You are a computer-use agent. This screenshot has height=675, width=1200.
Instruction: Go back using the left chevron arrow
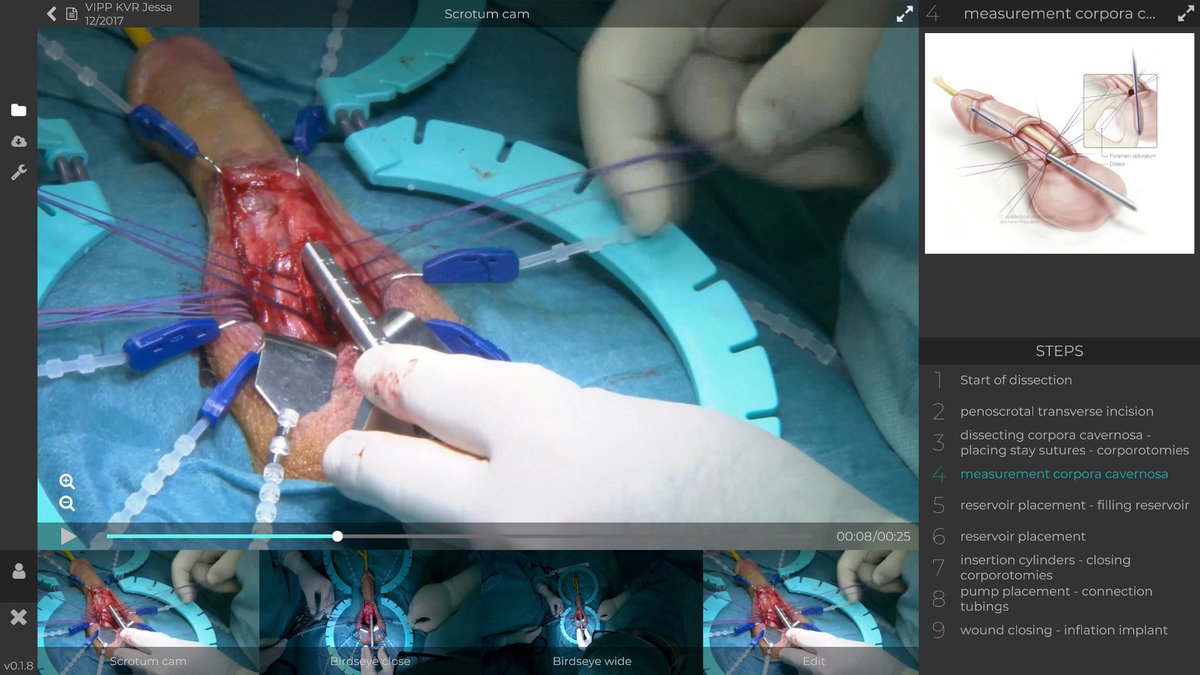pyautogui.click(x=52, y=14)
